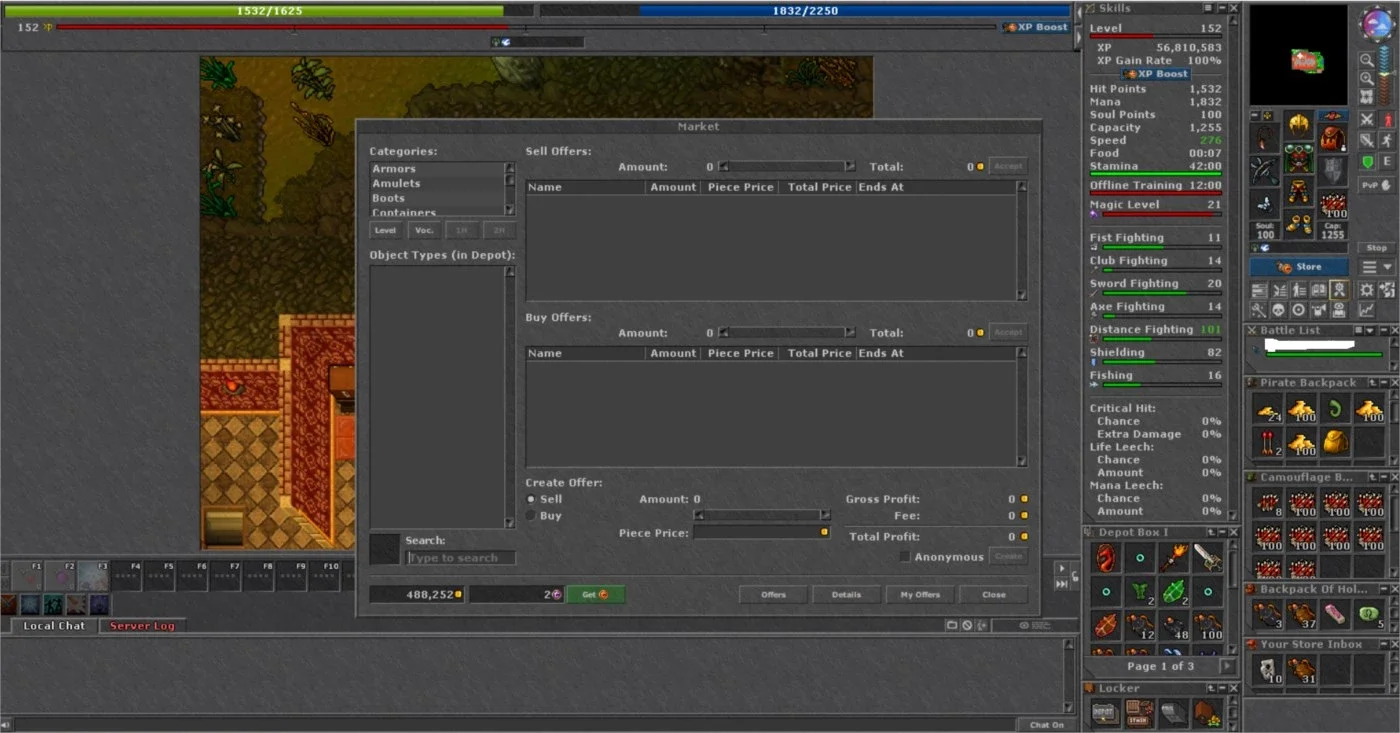Collapse the Your Store Inbox panel
The image size is (1400, 733).
pyautogui.click(x=1382, y=644)
